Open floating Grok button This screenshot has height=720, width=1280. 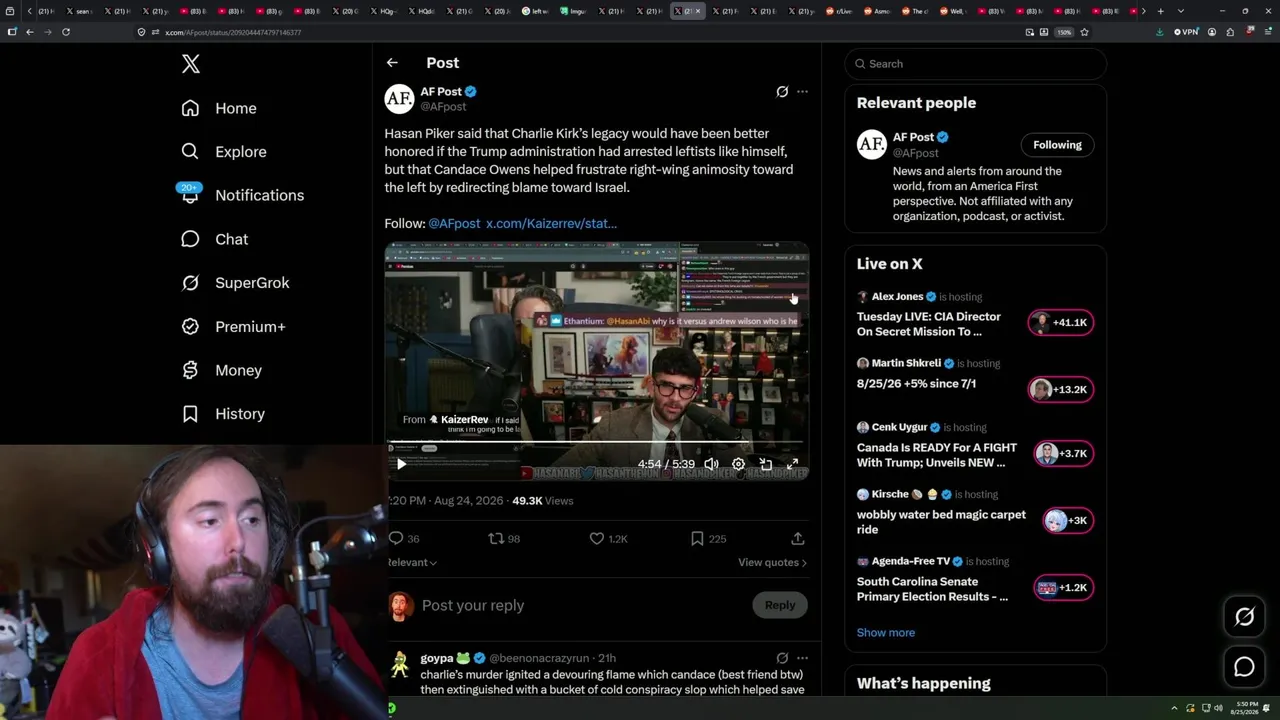[x=1244, y=617]
